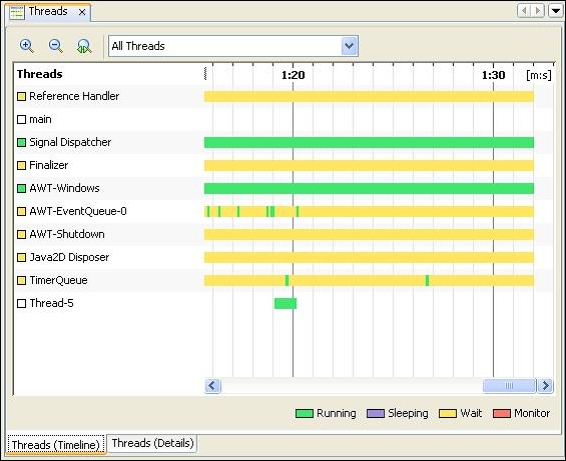Viewport: 566px width, 461px height.
Task: Click the Zoom Out magnifier icon
Action: [x=56, y=46]
